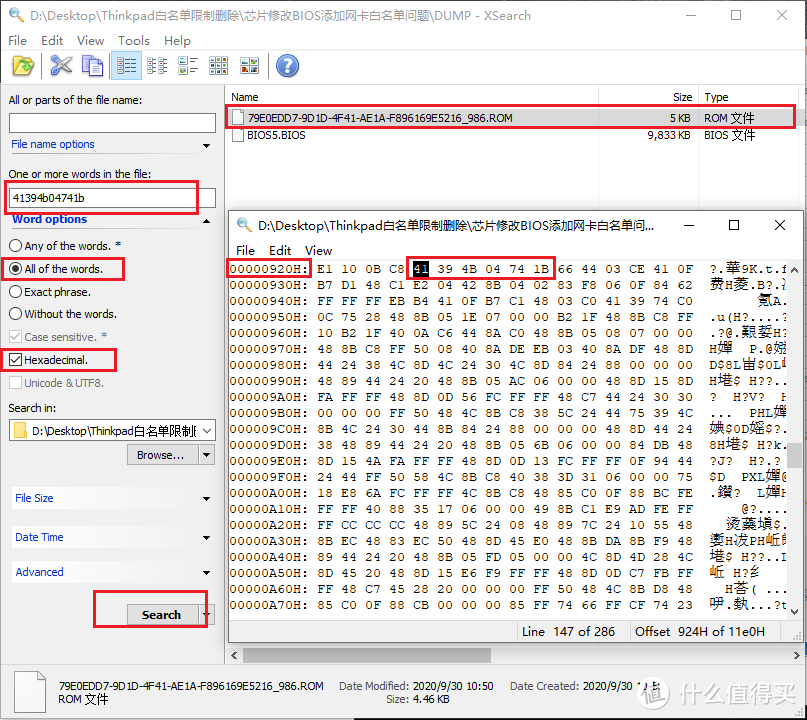Open the Tools menu
This screenshot has height=720, width=807.
(x=134, y=41)
